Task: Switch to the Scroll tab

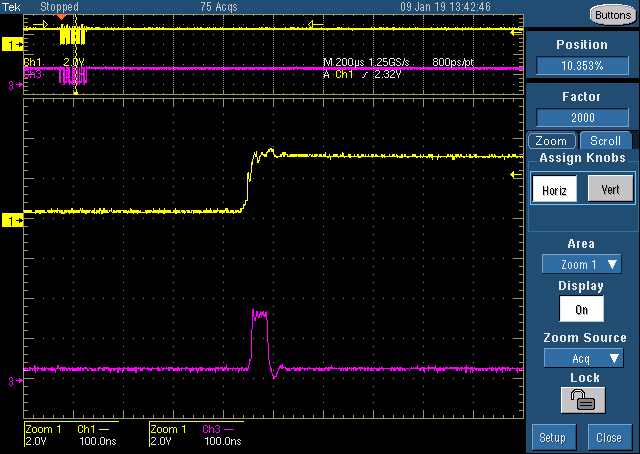Action: tap(605, 141)
